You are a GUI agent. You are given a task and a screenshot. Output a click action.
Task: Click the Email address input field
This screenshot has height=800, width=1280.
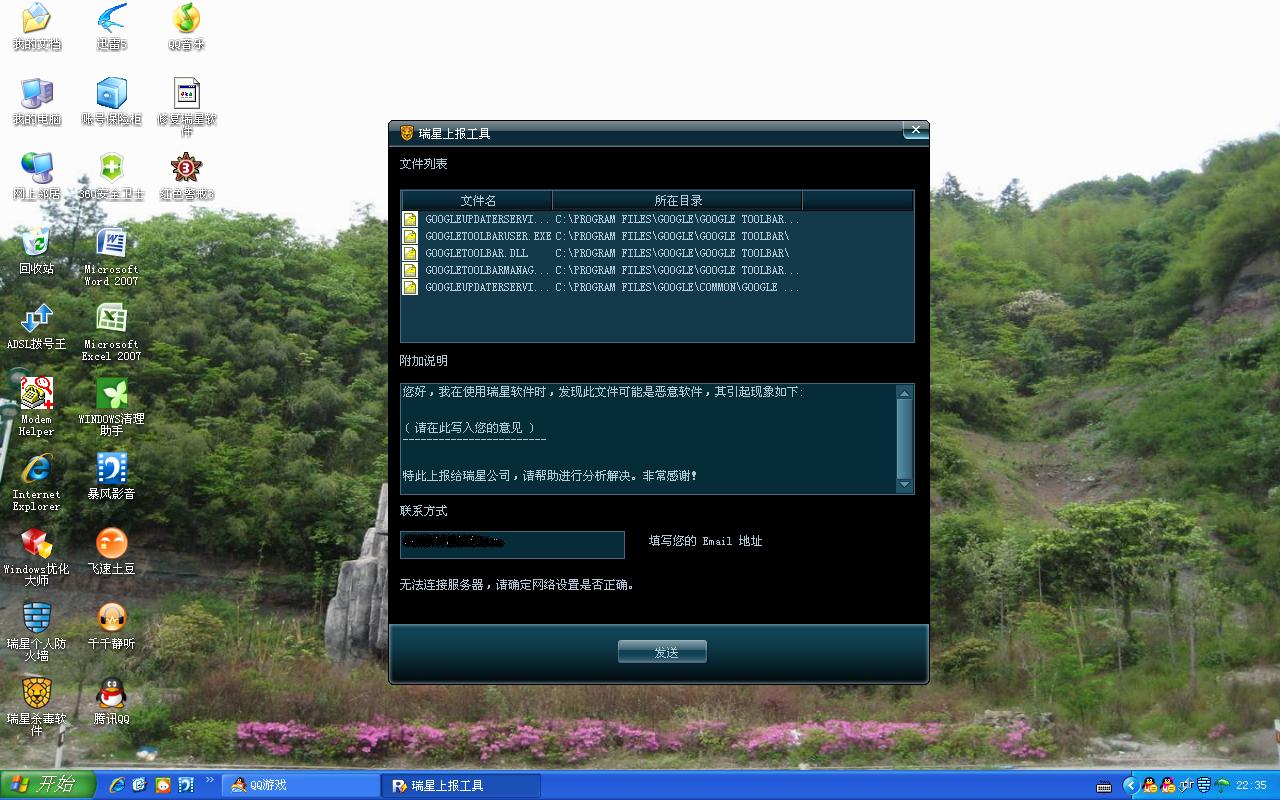[512, 545]
